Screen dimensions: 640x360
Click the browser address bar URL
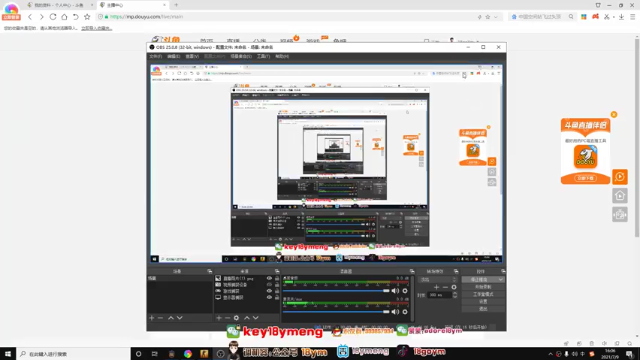(146, 17)
